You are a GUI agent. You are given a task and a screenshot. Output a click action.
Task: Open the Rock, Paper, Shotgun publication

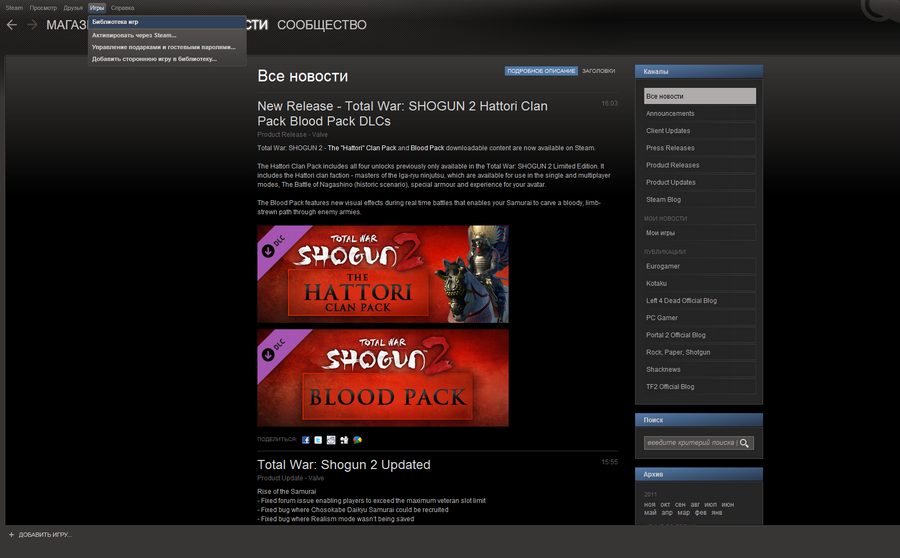pos(700,352)
